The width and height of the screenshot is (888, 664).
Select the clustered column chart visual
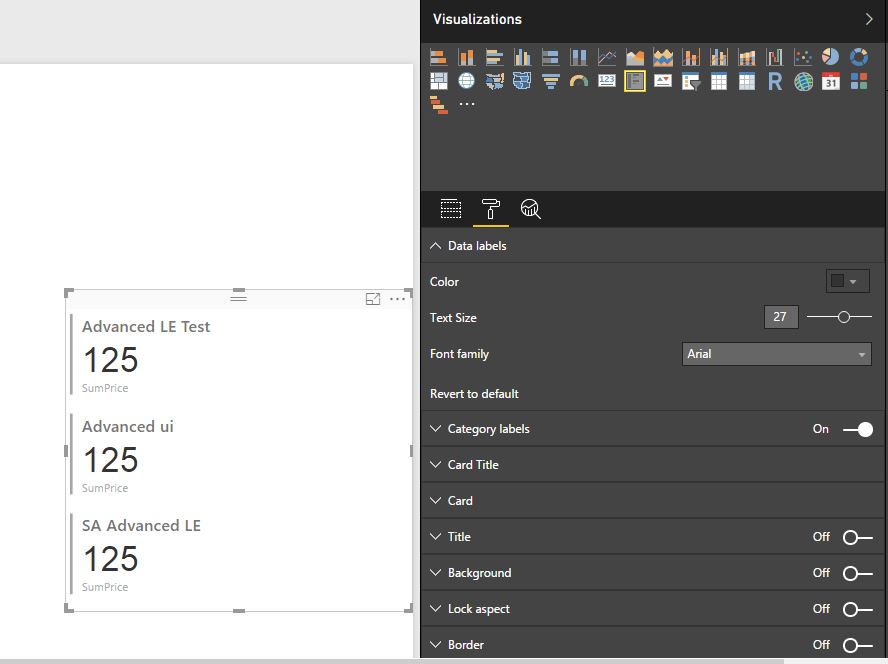point(522,57)
